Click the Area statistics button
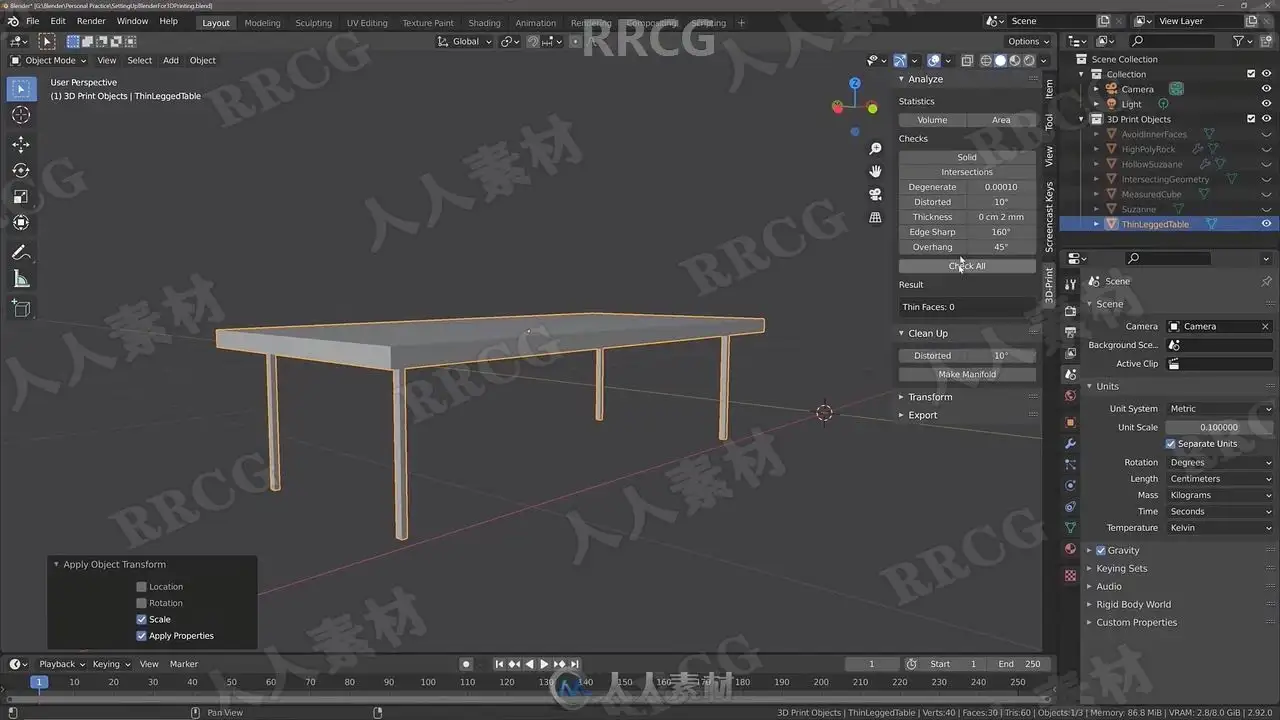This screenshot has height=720, width=1280. coord(1001,120)
